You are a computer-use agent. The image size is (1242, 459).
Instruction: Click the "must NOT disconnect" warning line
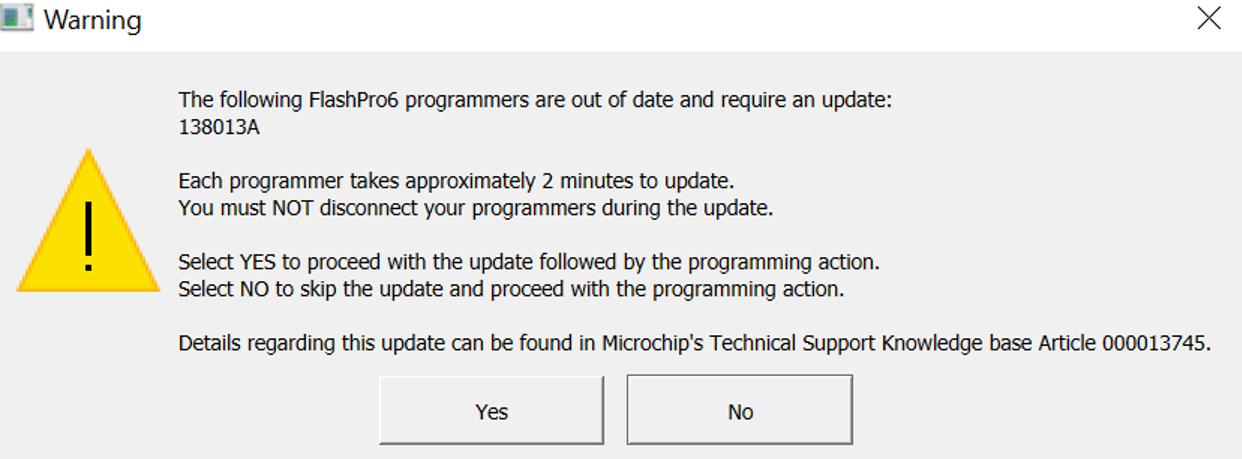475,209
